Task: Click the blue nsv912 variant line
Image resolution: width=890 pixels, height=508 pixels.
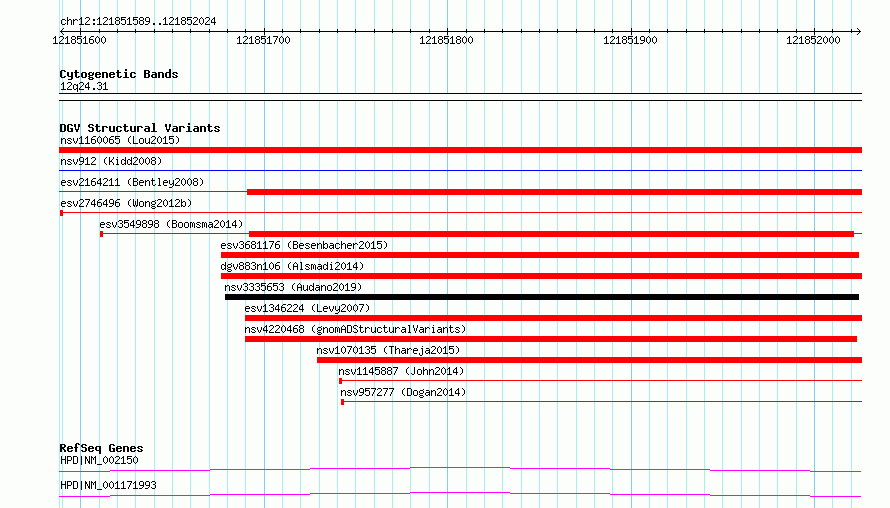Action: coord(460,170)
